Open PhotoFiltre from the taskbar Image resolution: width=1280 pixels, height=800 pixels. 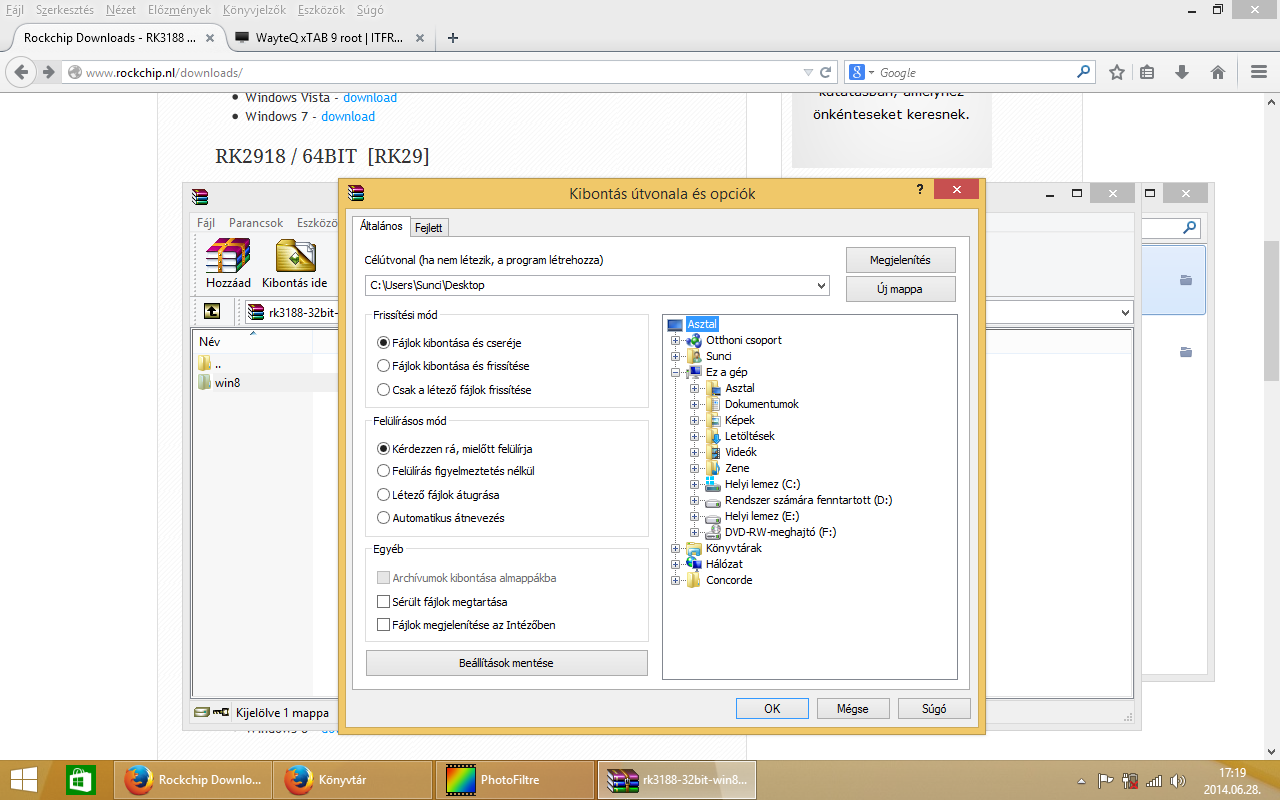click(x=515, y=779)
